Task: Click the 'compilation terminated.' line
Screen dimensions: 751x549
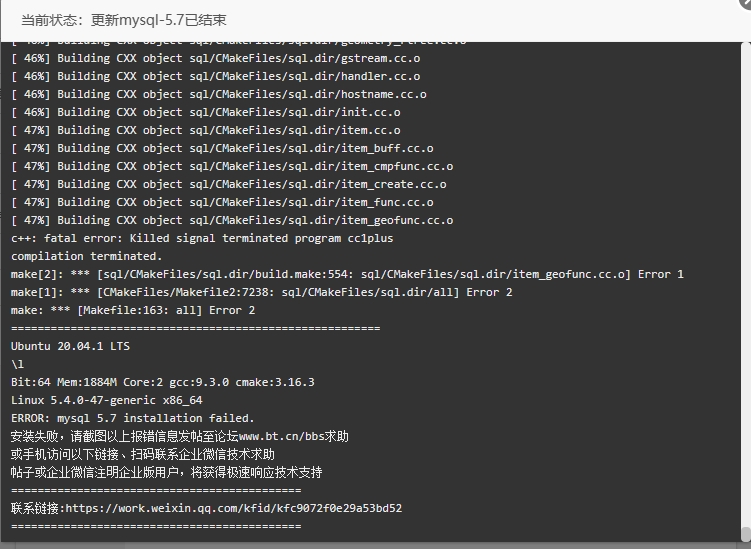Action: (x=86, y=256)
